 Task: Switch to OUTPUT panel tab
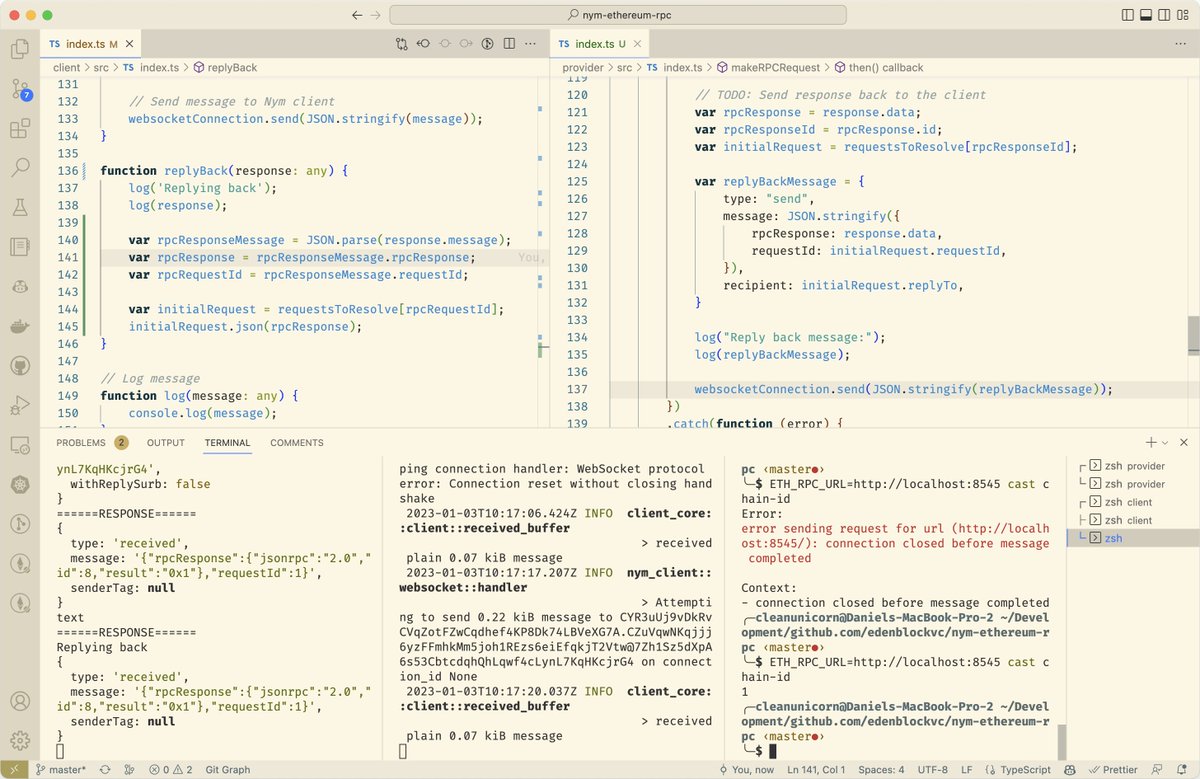[166, 442]
